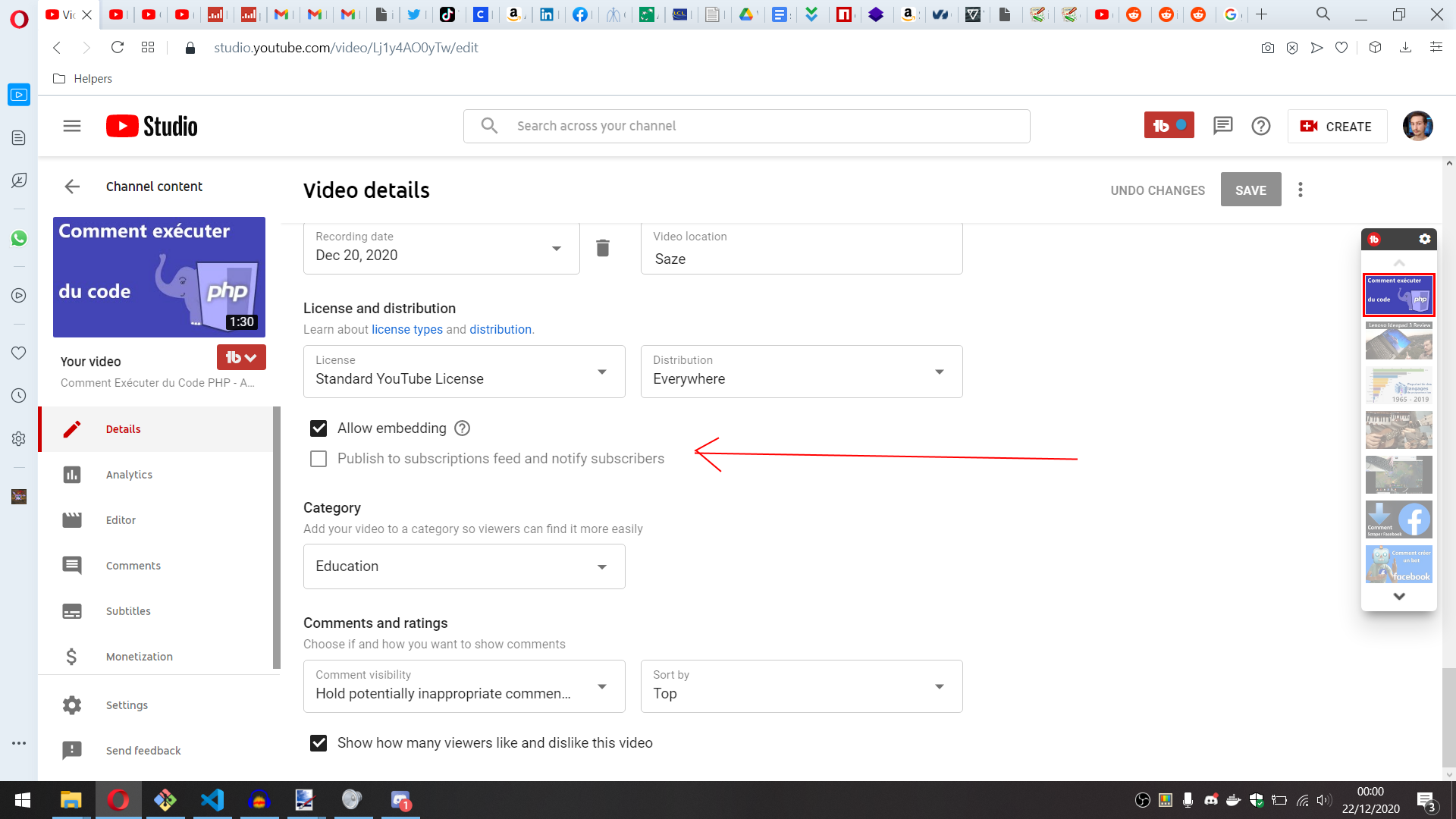1456x819 pixels.
Task: Open the YouTube Studio hamburger menu
Action: tap(72, 126)
